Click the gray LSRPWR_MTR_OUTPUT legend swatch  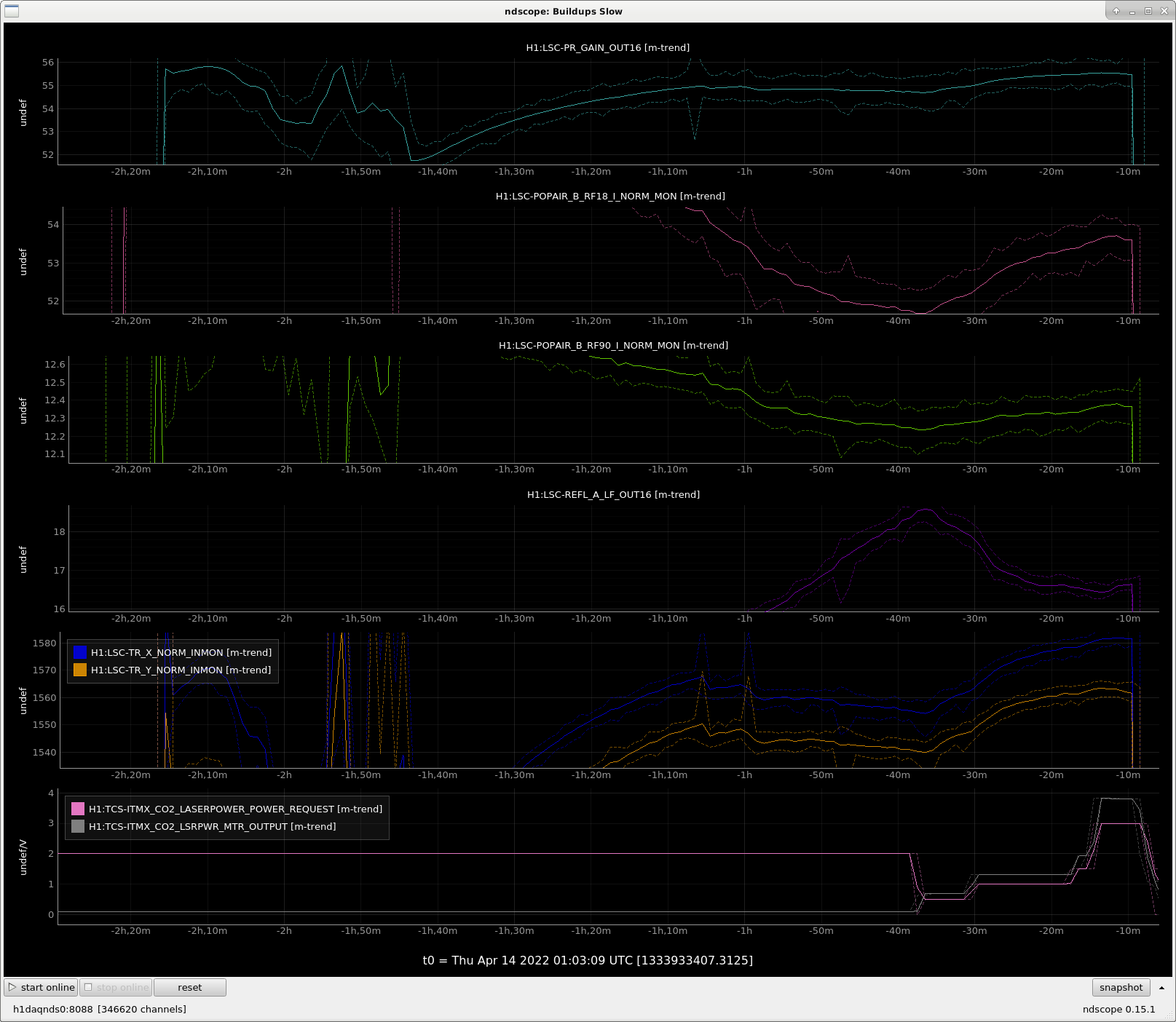(78, 826)
